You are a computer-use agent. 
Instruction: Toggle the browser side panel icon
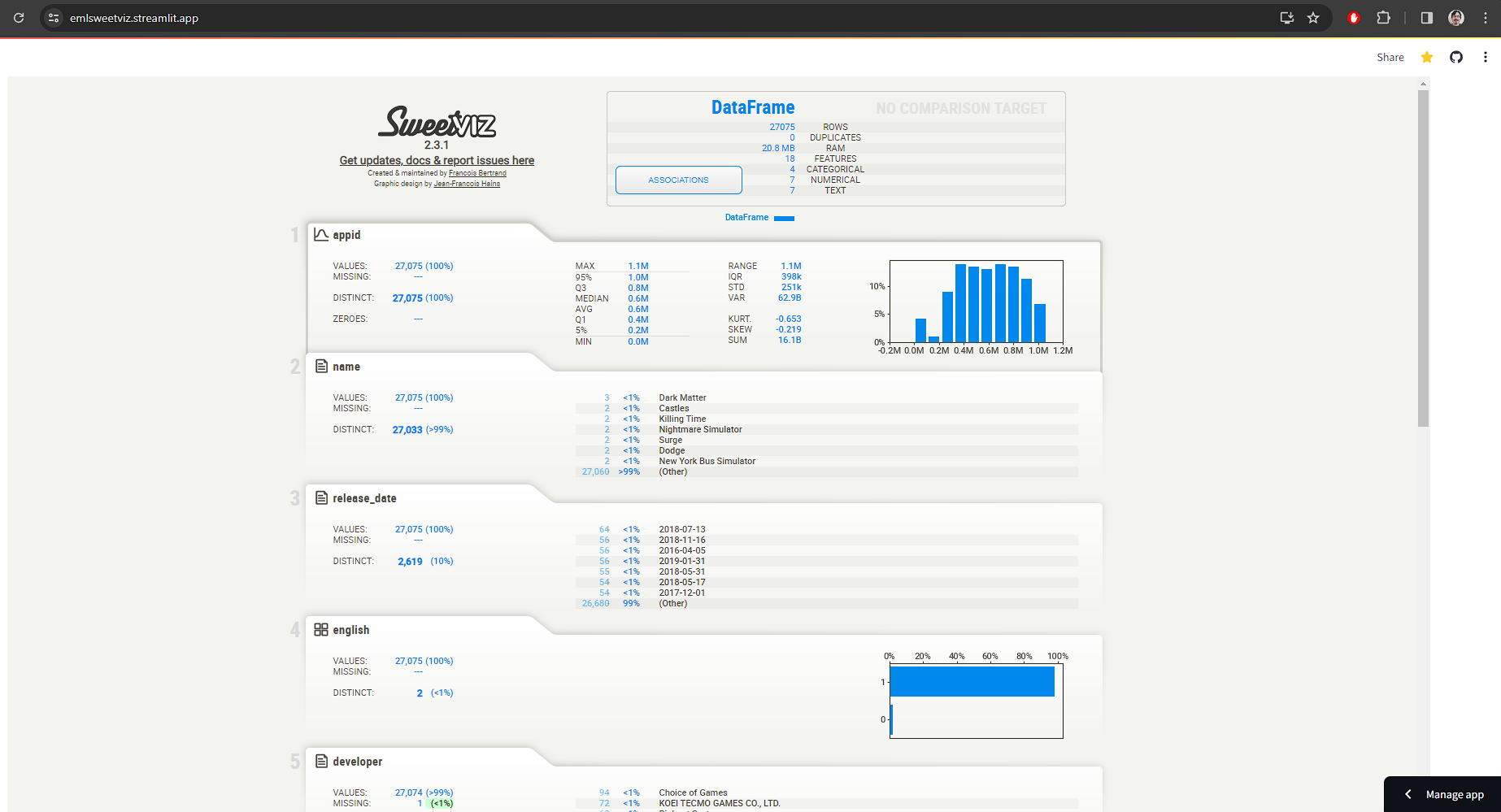[1426, 17]
